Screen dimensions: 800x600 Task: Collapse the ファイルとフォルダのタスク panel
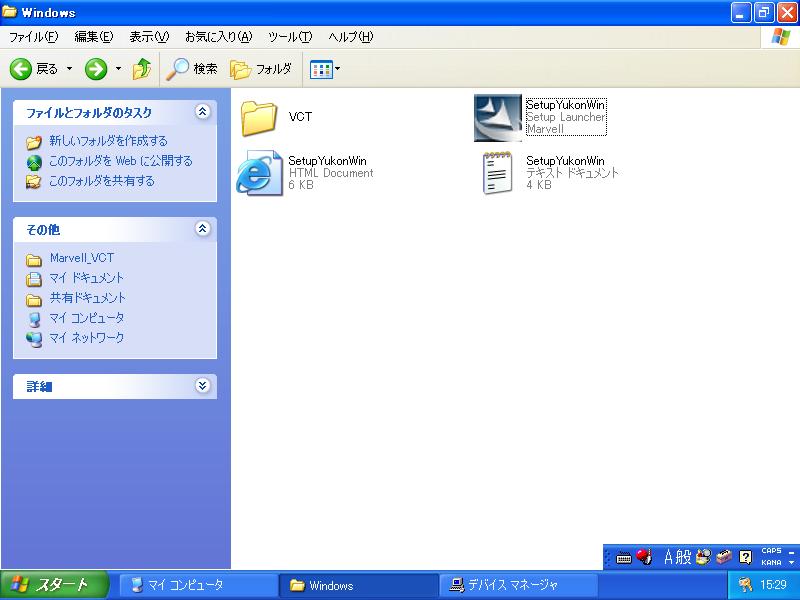tap(203, 112)
